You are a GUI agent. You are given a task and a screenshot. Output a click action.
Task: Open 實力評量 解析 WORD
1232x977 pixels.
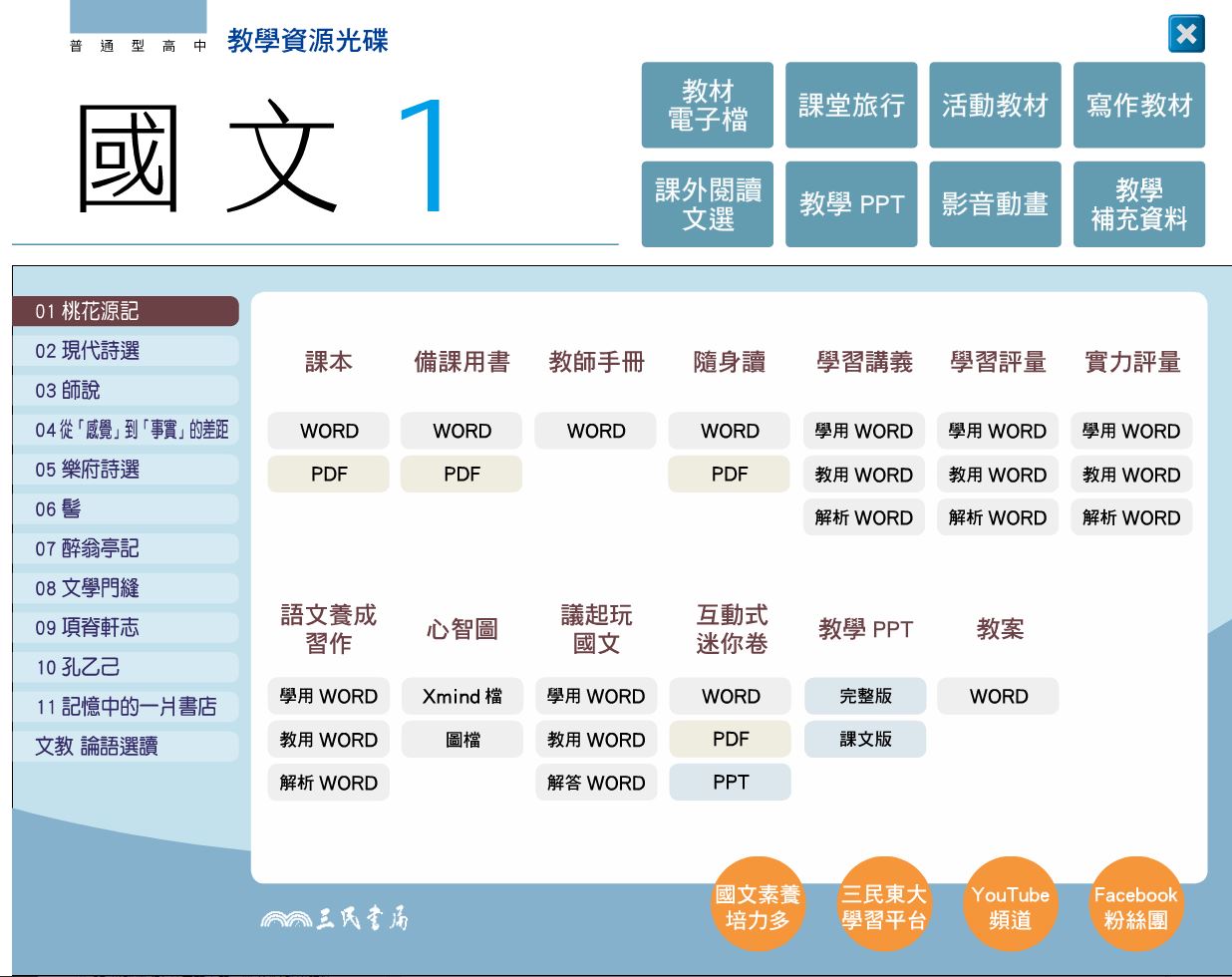tap(1131, 517)
